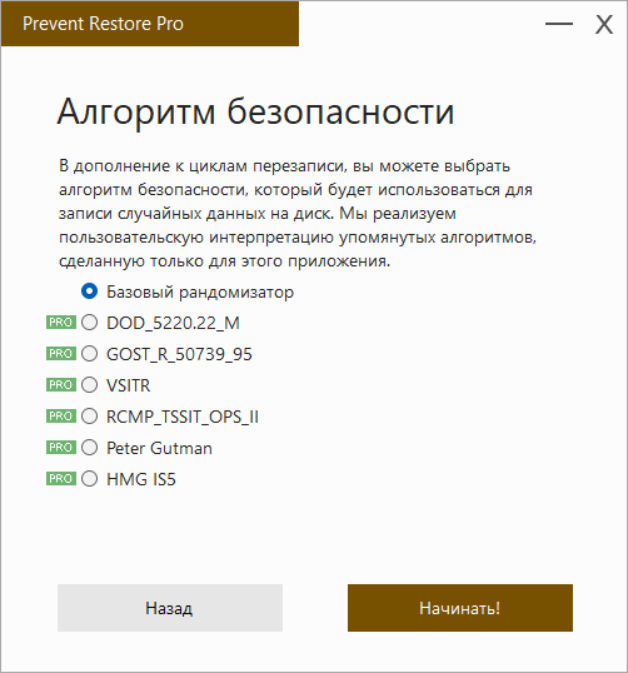The image size is (628, 673).
Task: Click the Базовый рандомизатор label text
Action: 200,292
